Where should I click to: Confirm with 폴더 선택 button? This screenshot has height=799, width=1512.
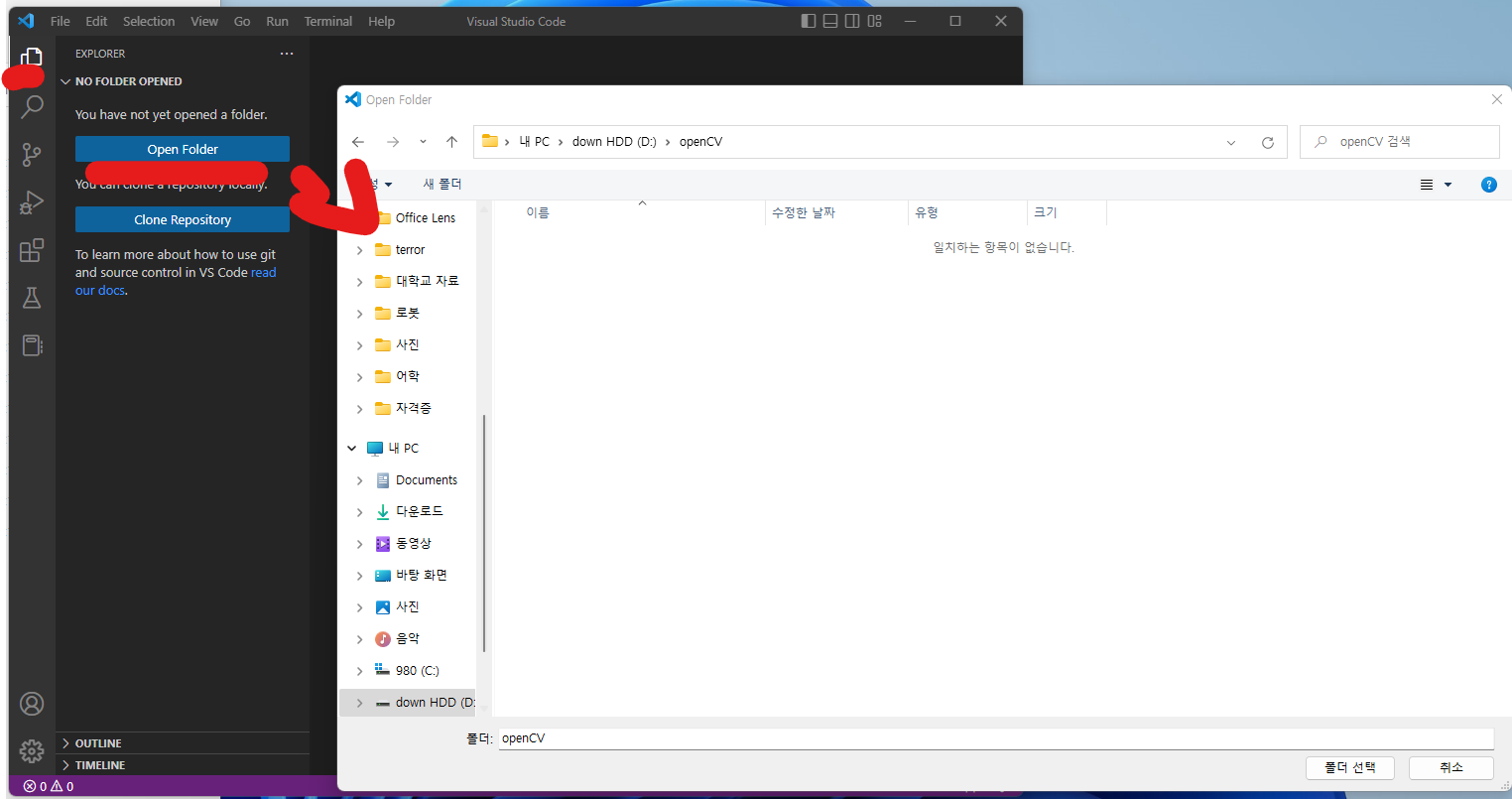tap(1350, 767)
